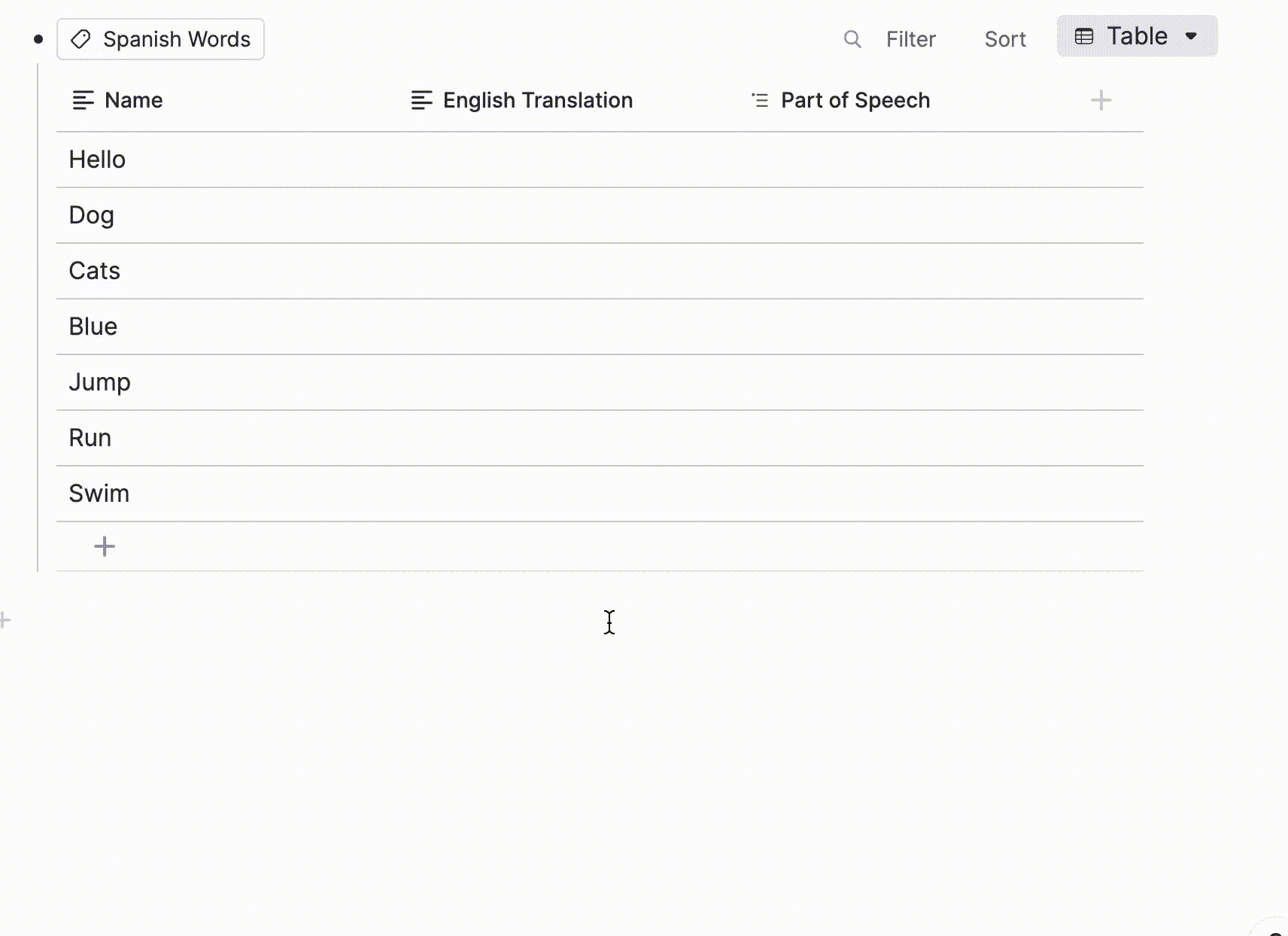Image resolution: width=1288 pixels, height=936 pixels.
Task: Click the English Translation column header
Action: 537,99
